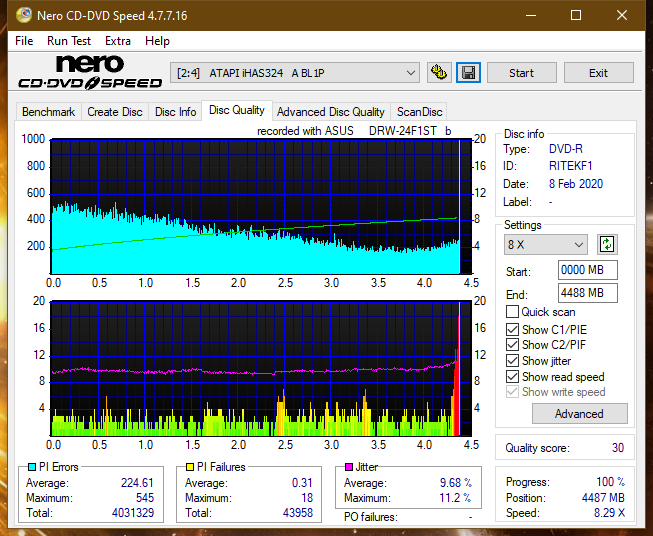This screenshot has width=653, height=536.
Task: Uncheck Show C1/PIE
Action: click(512, 329)
